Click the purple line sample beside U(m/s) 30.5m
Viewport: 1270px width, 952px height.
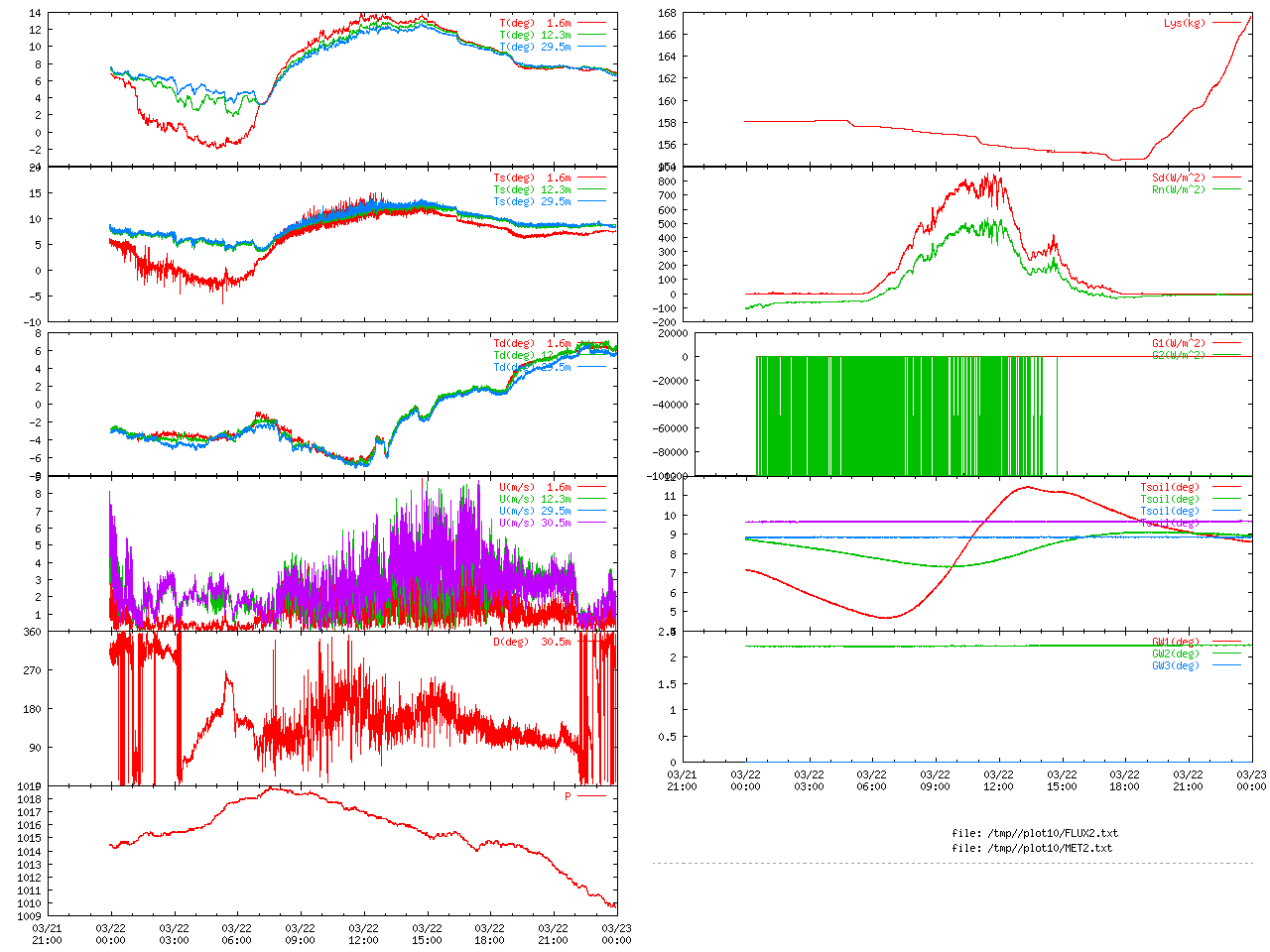591,524
